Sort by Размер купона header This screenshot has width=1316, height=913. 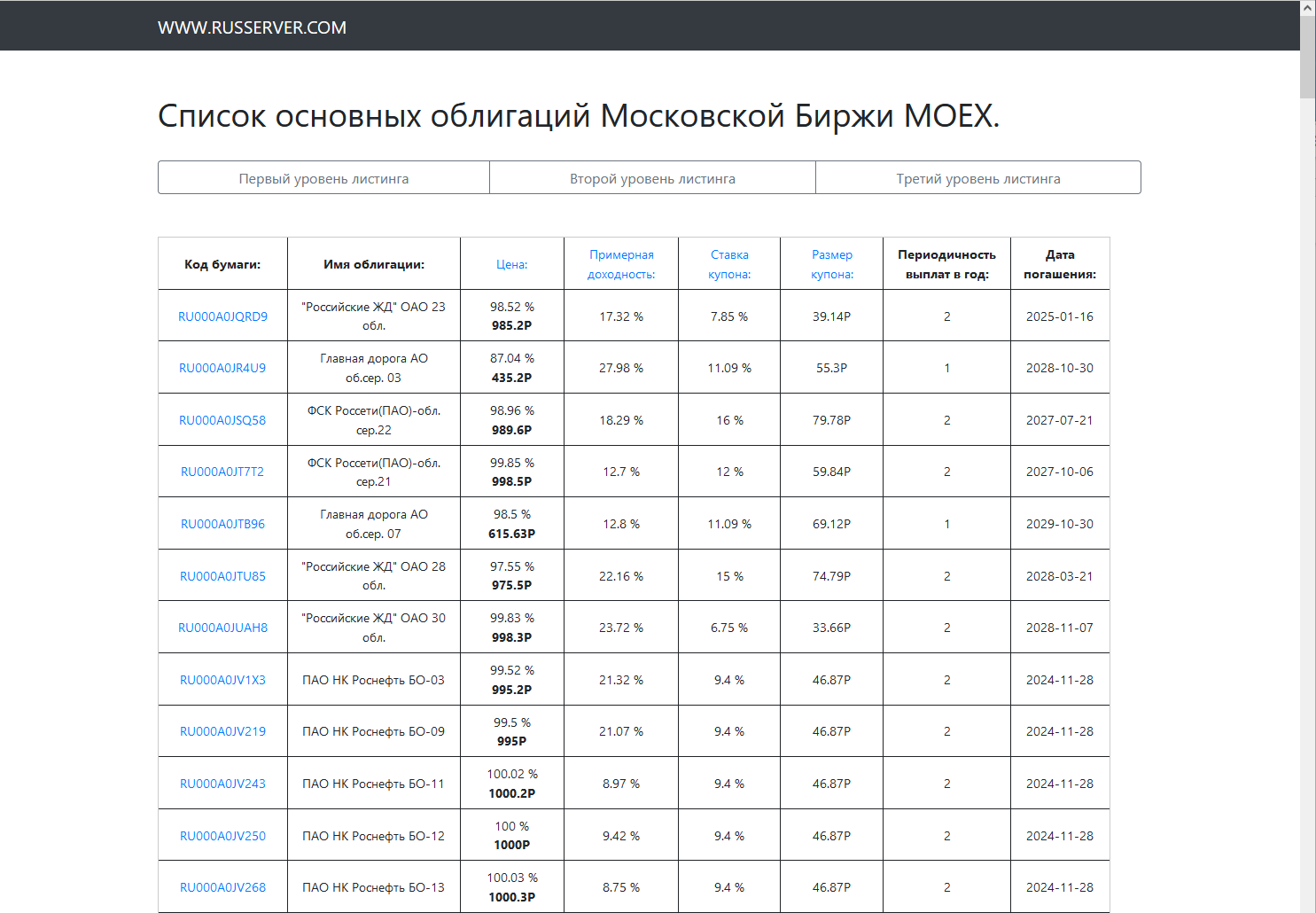click(832, 264)
